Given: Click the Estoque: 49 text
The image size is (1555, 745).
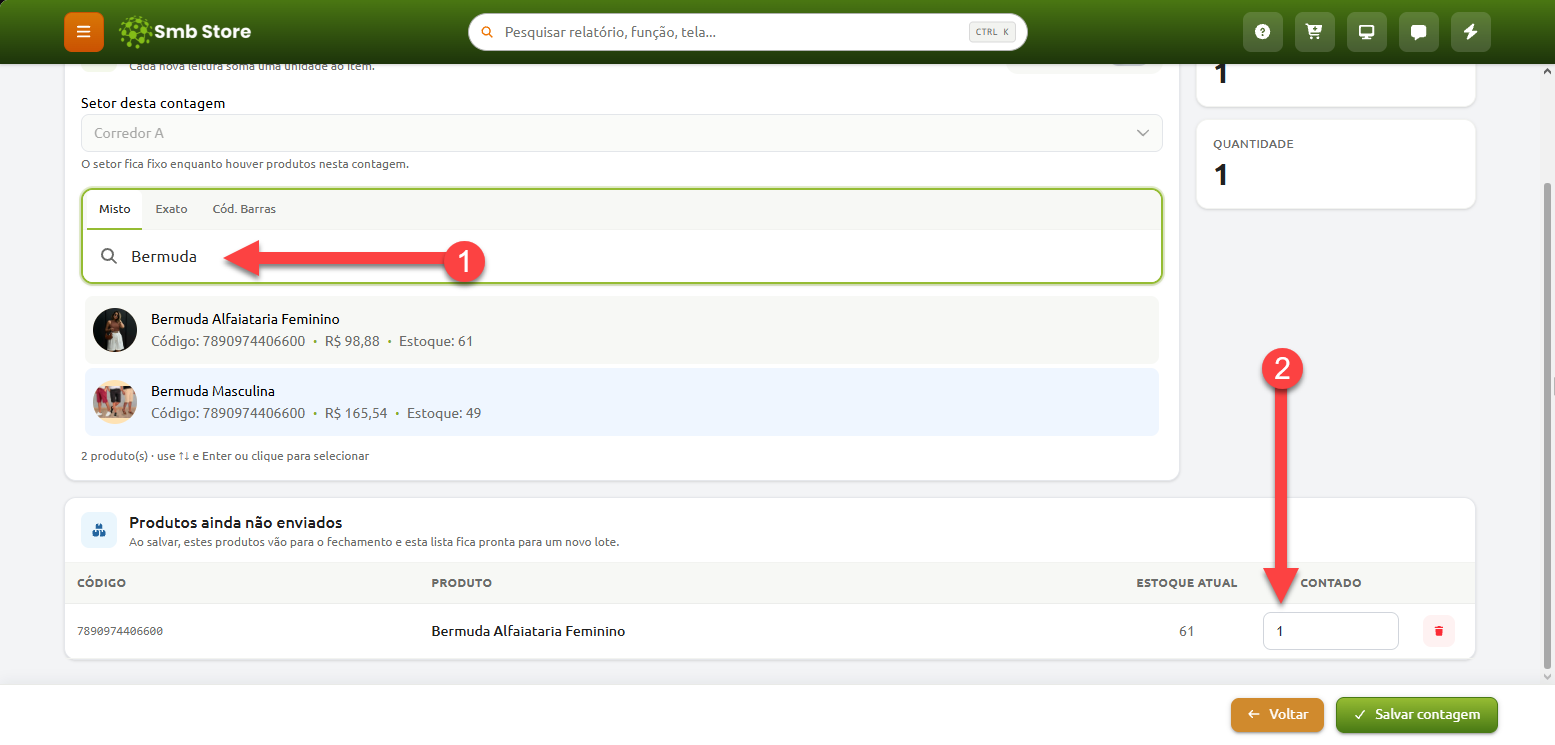Looking at the screenshot, I should [x=442, y=413].
